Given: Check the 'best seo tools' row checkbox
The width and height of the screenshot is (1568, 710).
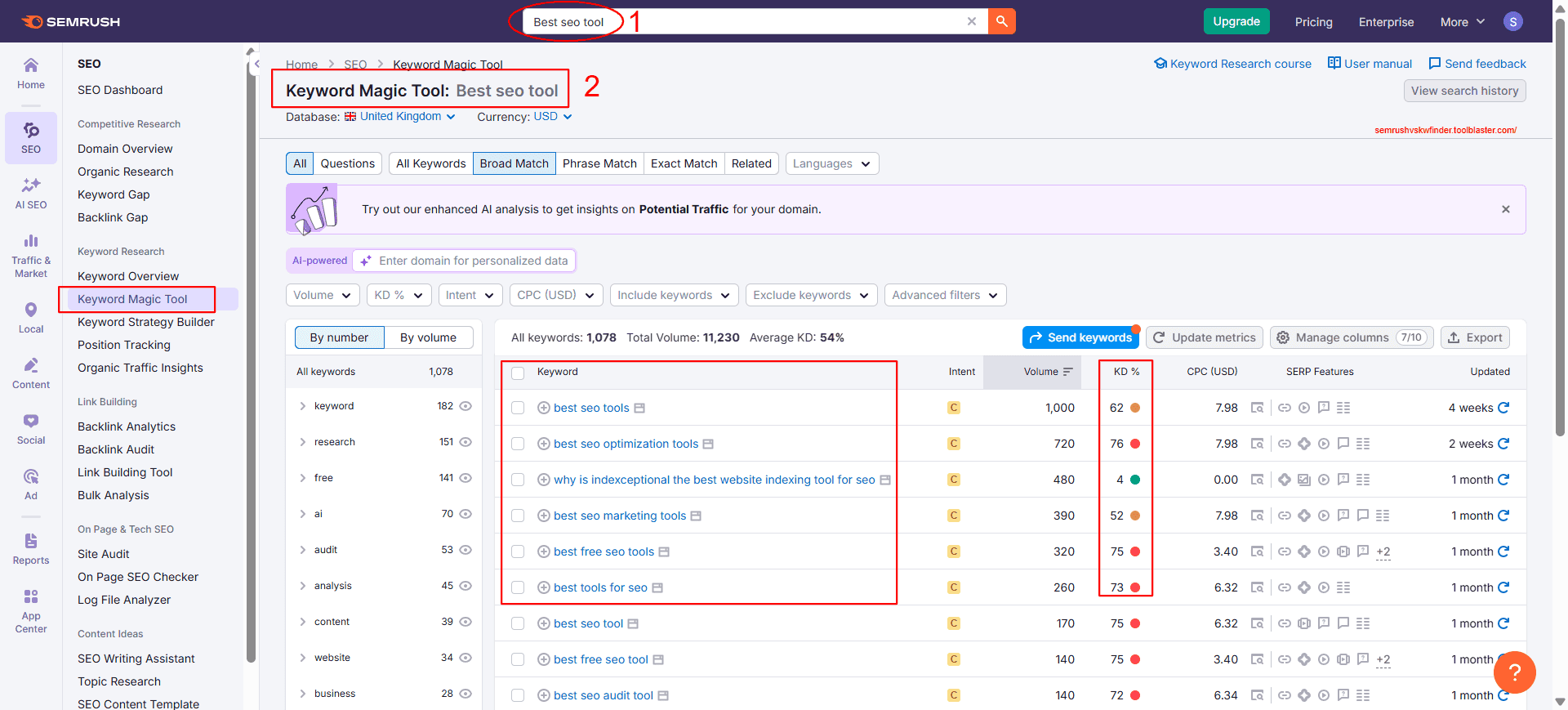Looking at the screenshot, I should (518, 408).
